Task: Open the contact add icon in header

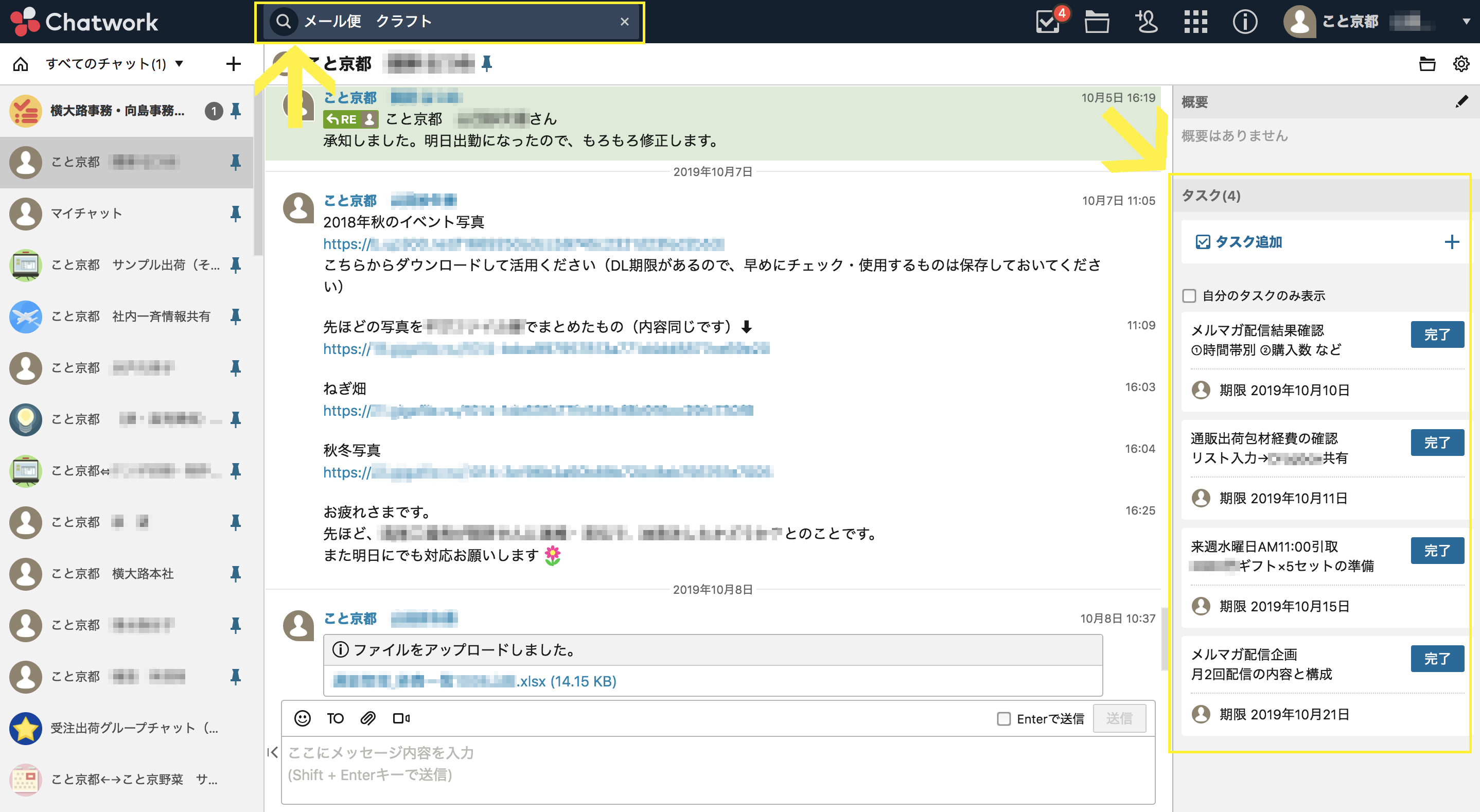Action: (x=1147, y=22)
